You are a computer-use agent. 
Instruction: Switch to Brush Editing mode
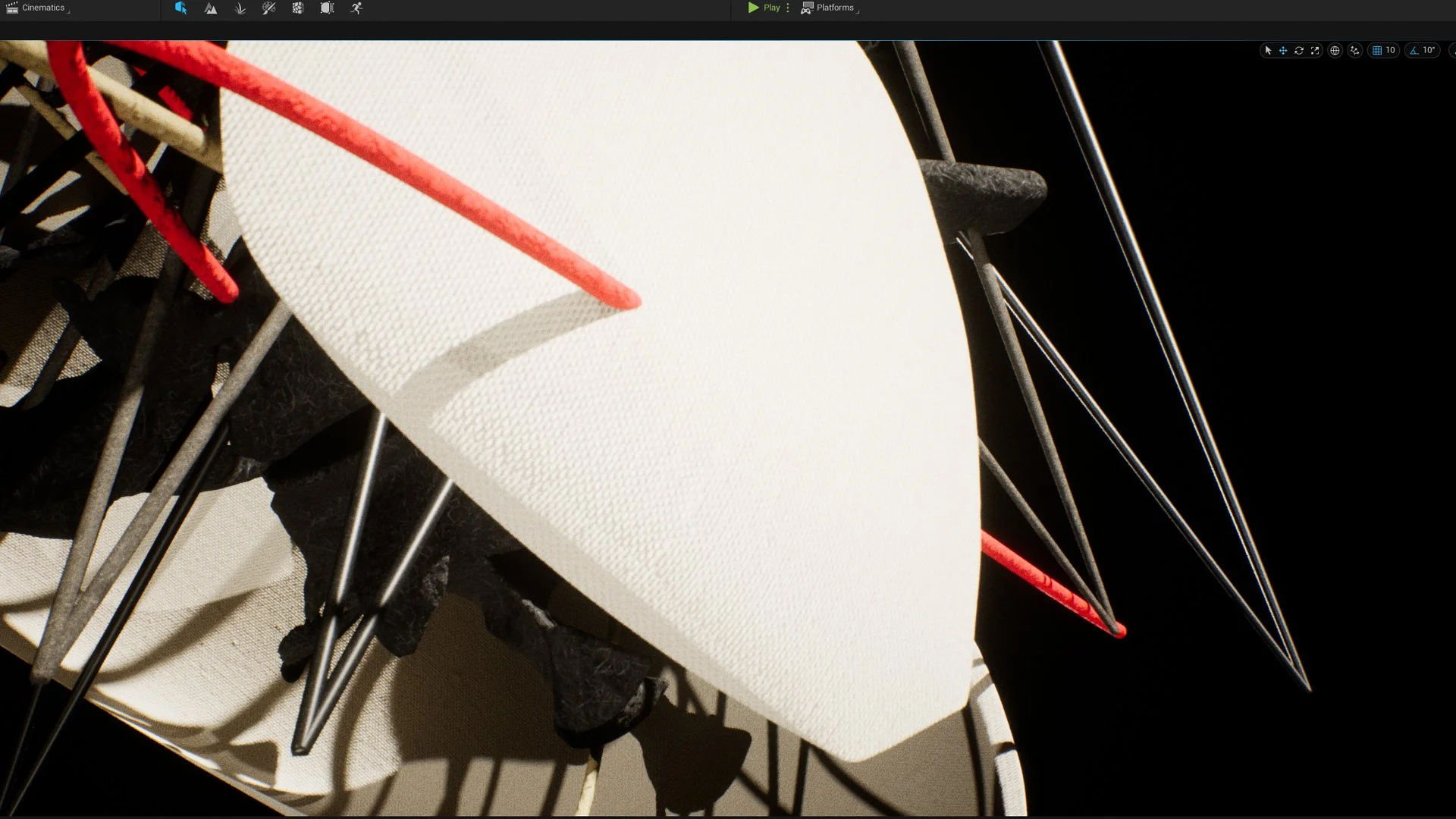point(327,8)
